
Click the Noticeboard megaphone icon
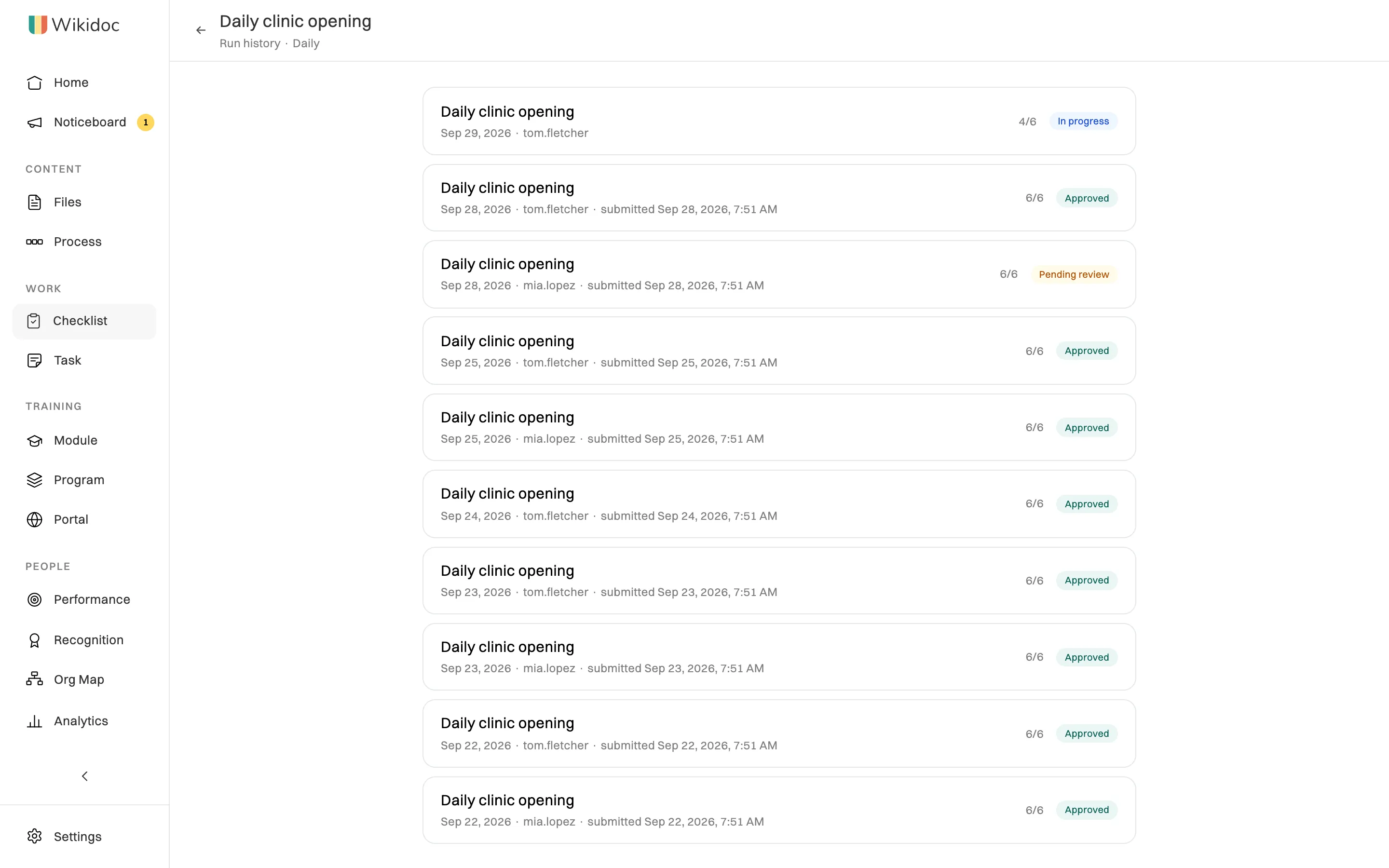34,122
